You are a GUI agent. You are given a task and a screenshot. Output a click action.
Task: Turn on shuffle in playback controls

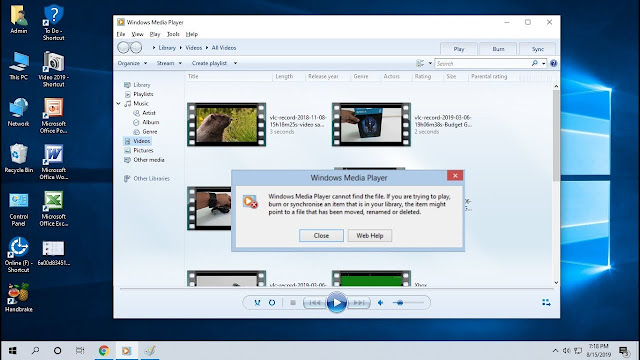pyautogui.click(x=257, y=302)
